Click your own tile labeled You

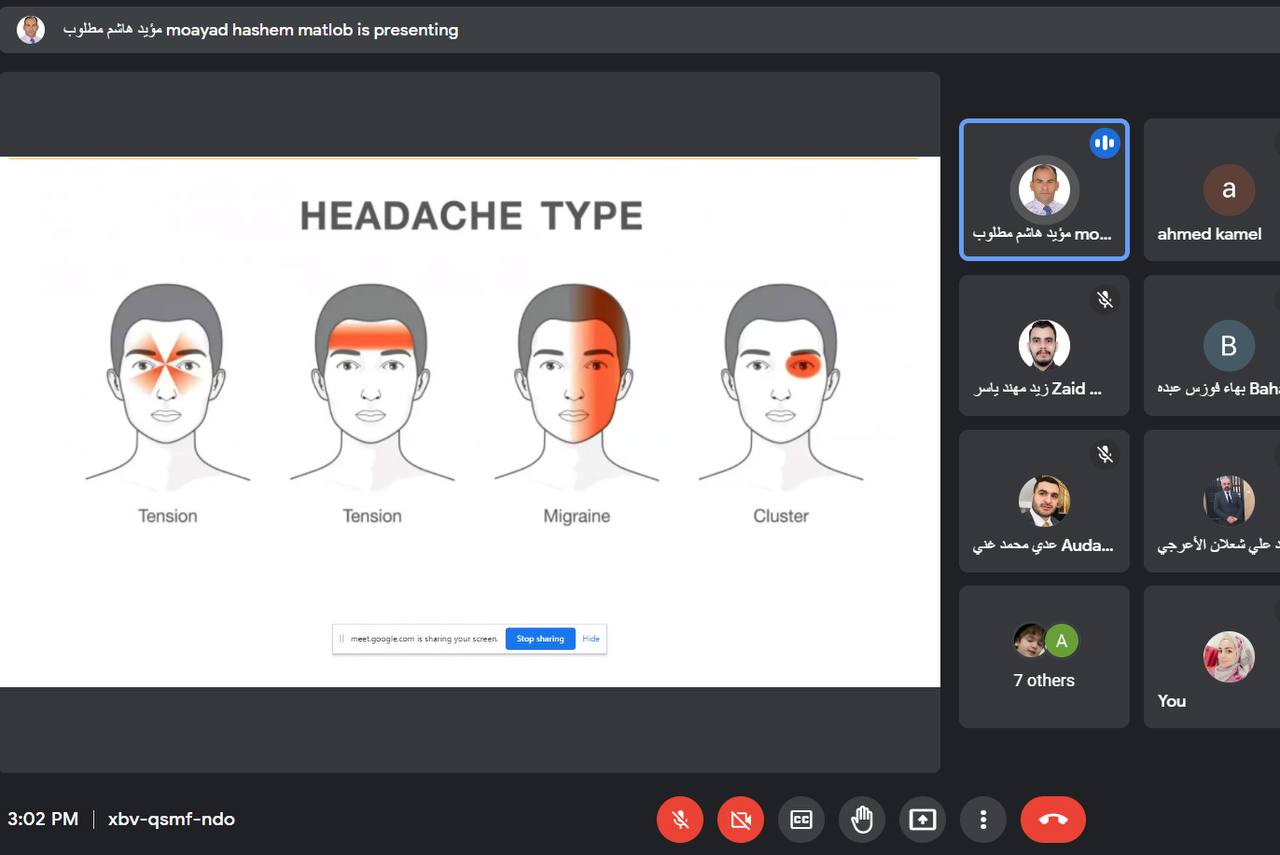coord(1212,657)
